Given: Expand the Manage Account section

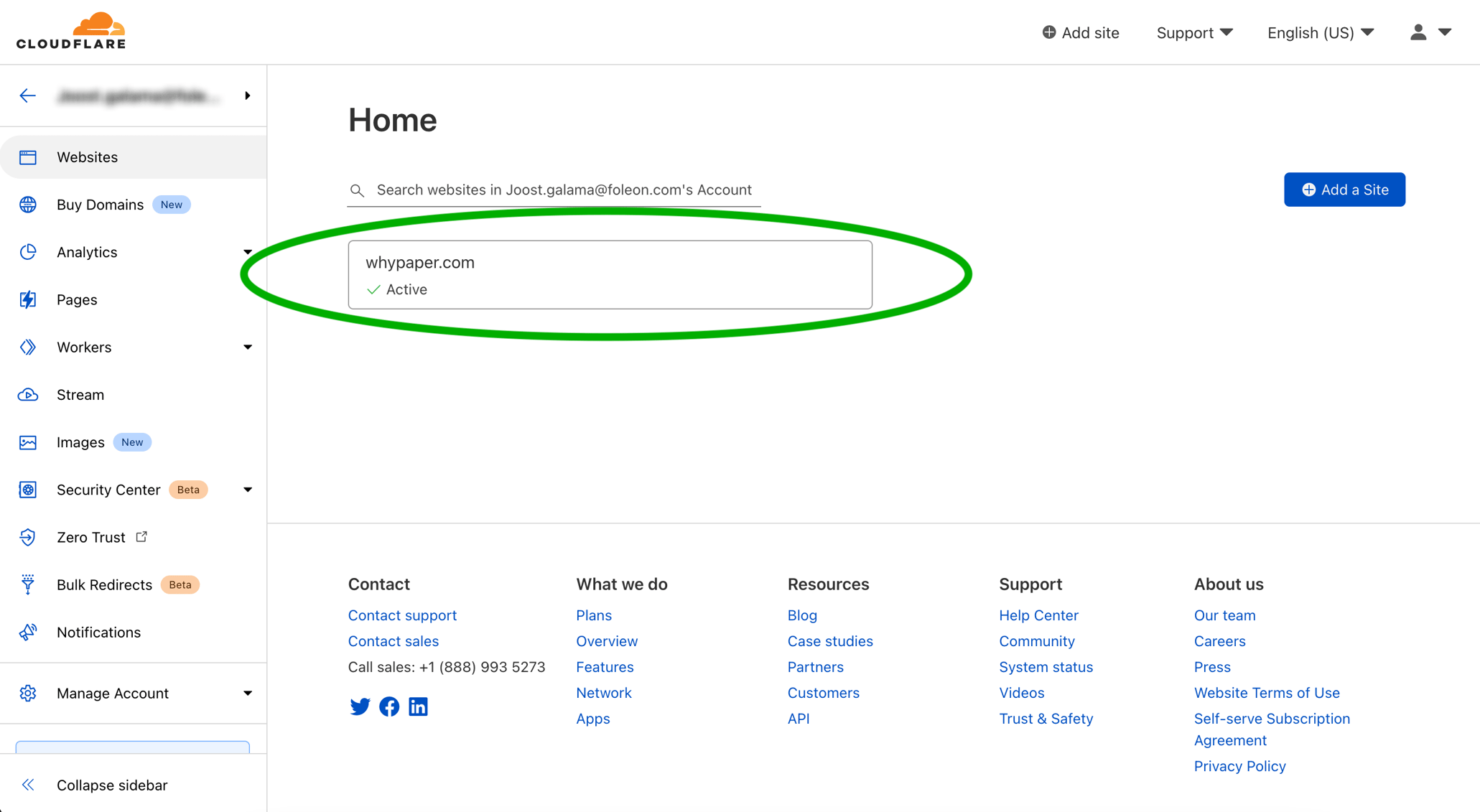Looking at the screenshot, I should pyautogui.click(x=247, y=693).
